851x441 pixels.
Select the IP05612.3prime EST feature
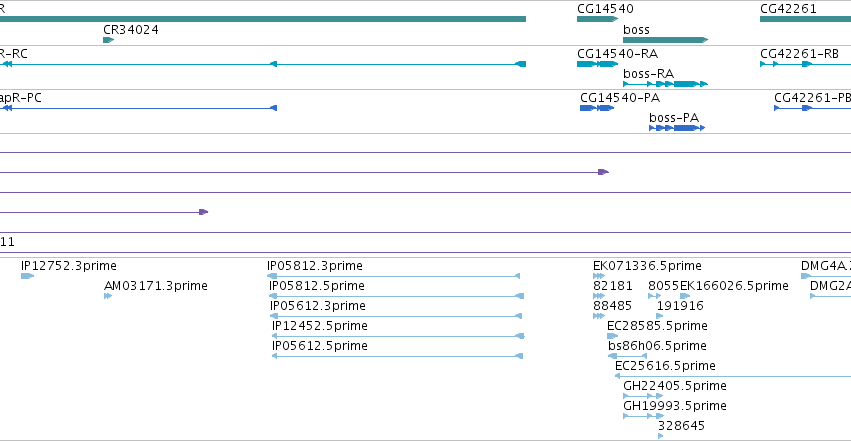tap(396, 316)
